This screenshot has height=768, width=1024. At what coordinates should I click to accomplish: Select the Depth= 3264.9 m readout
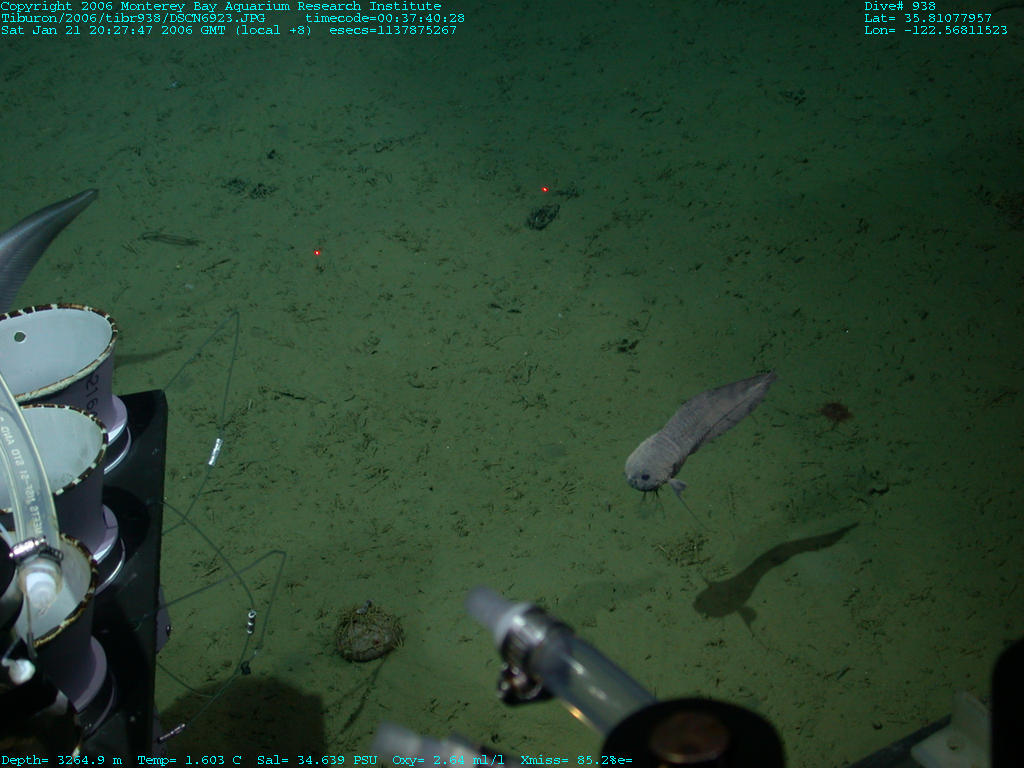pos(61,760)
